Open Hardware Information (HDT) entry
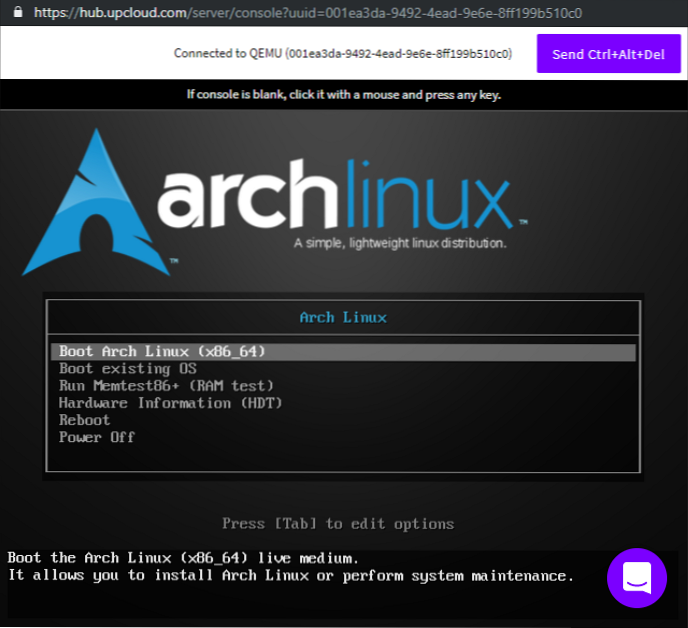Image resolution: width=688 pixels, height=628 pixels. [171, 403]
